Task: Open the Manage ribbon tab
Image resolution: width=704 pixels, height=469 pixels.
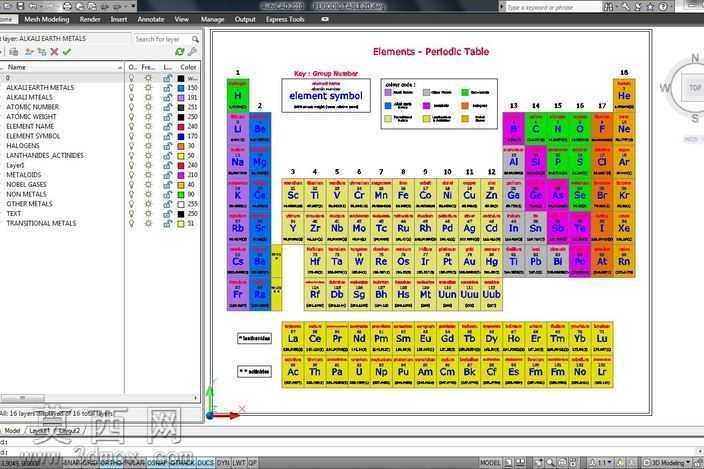Action: click(x=212, y=19)
